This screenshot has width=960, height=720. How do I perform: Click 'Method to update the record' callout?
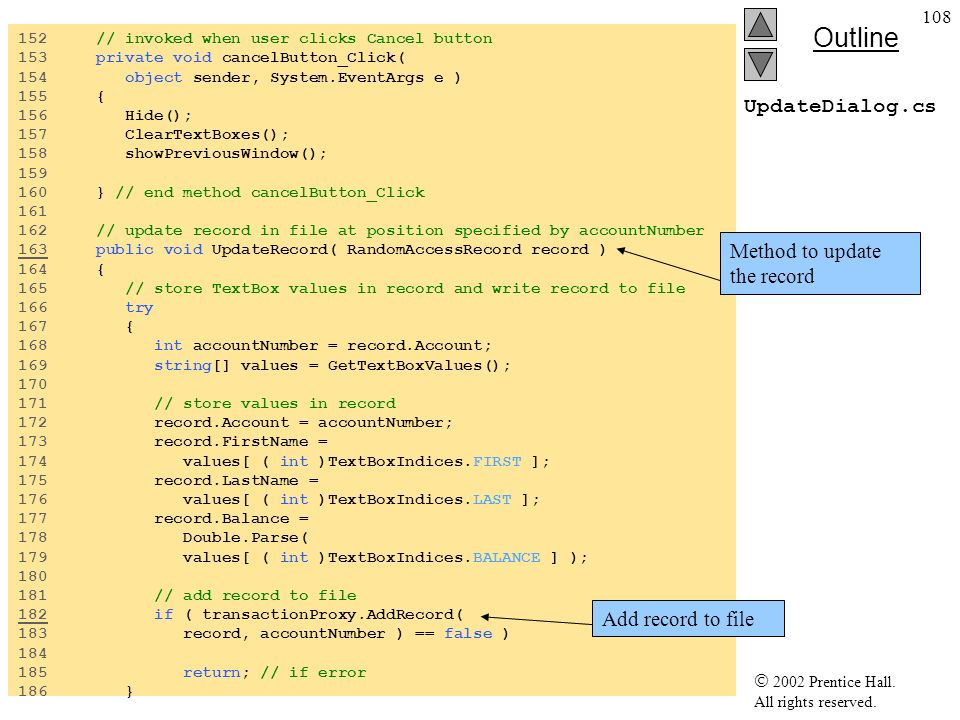point(820,264)
